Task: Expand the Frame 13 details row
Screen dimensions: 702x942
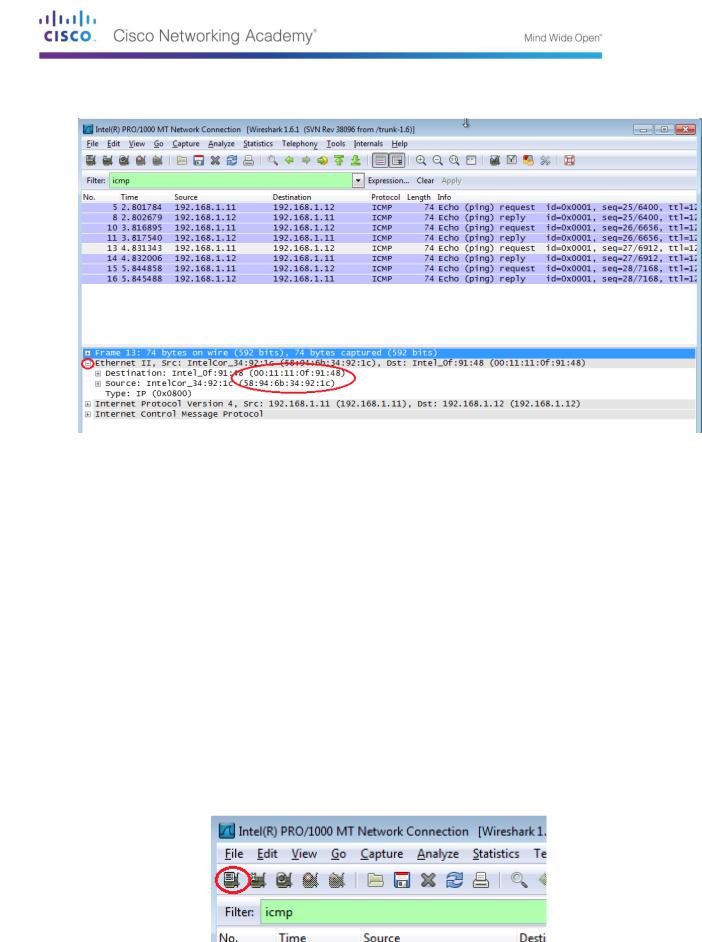Action: [88, 353]
